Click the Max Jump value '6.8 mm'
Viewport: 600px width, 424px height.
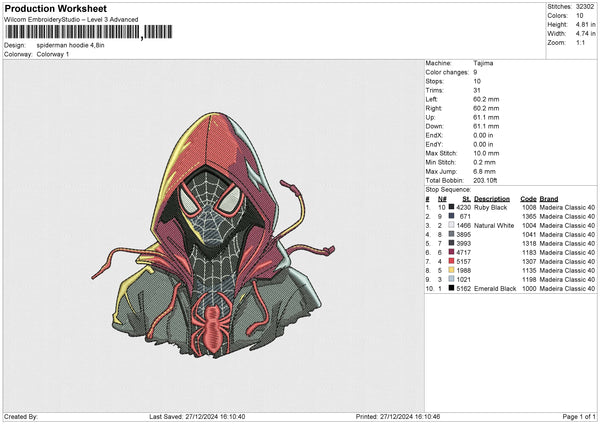pos(484,171)
